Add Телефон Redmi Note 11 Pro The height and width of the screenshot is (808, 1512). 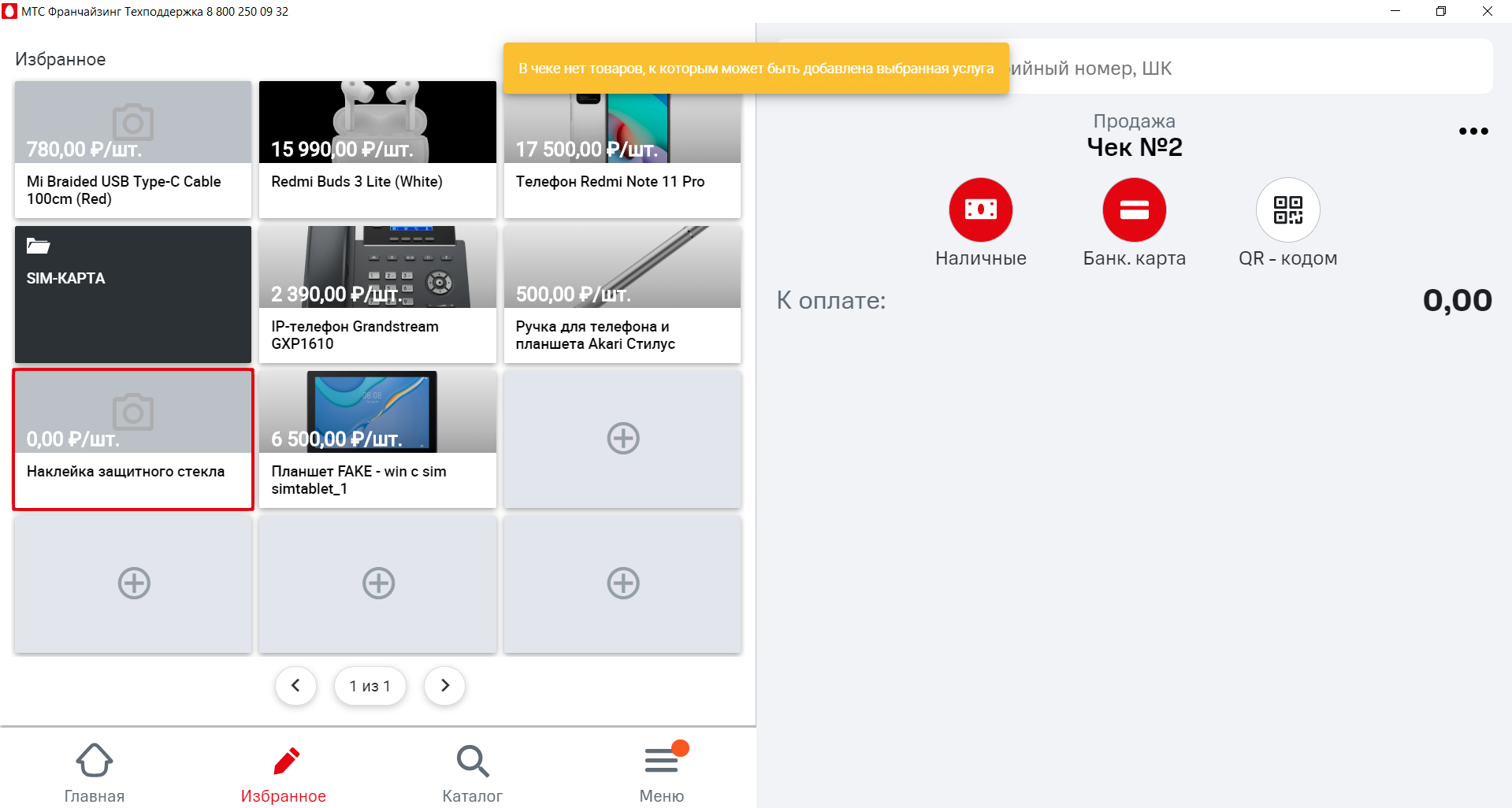(622, 150)
